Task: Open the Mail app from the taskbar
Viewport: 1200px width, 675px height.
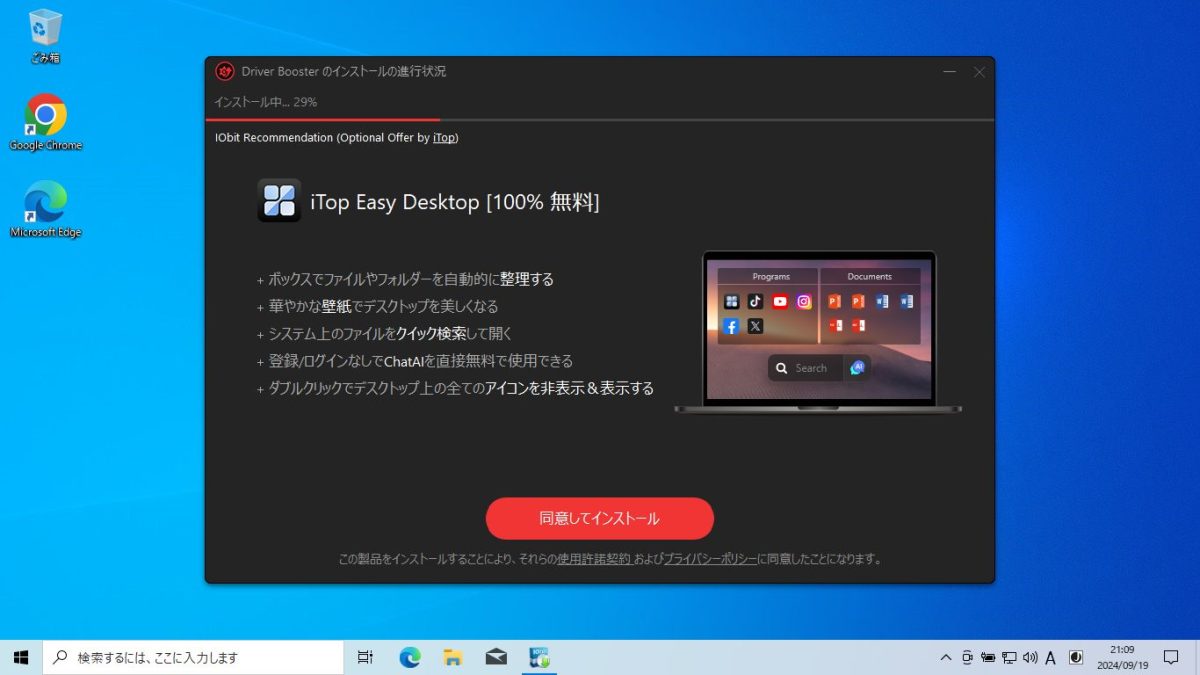Action: [x=496, y=657]
